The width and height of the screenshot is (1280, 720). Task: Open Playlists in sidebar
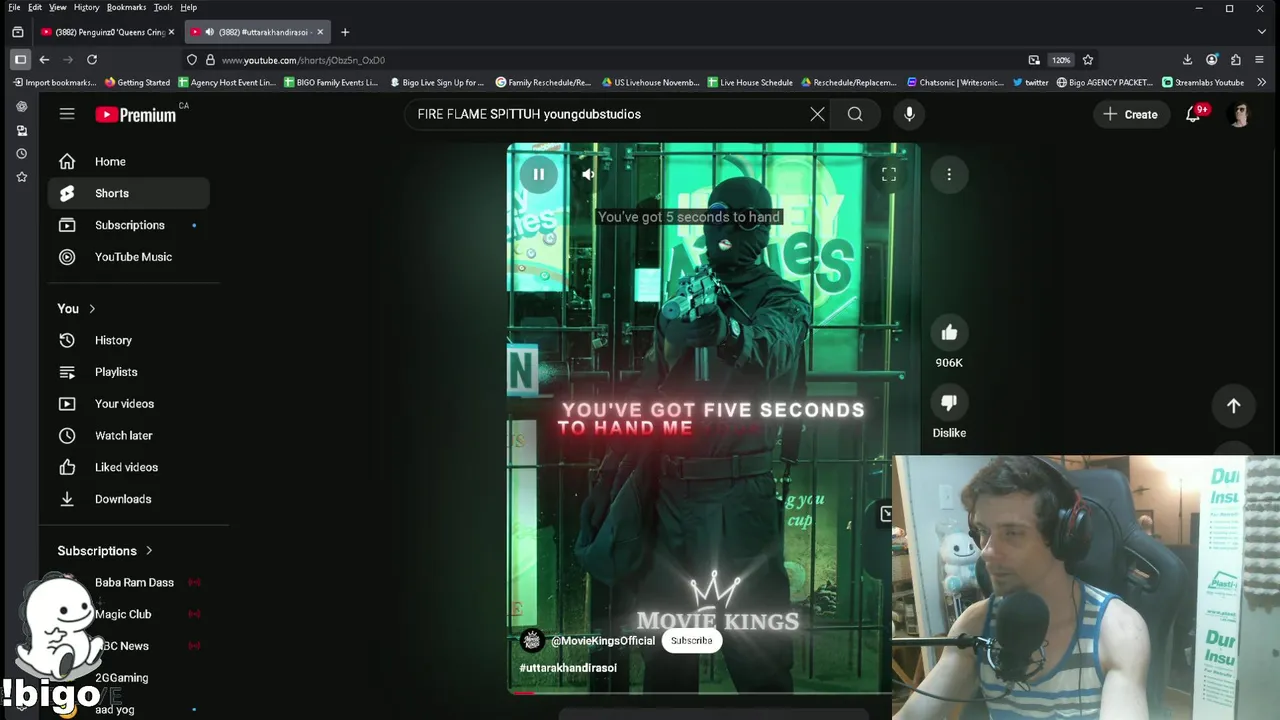point(129,372)
